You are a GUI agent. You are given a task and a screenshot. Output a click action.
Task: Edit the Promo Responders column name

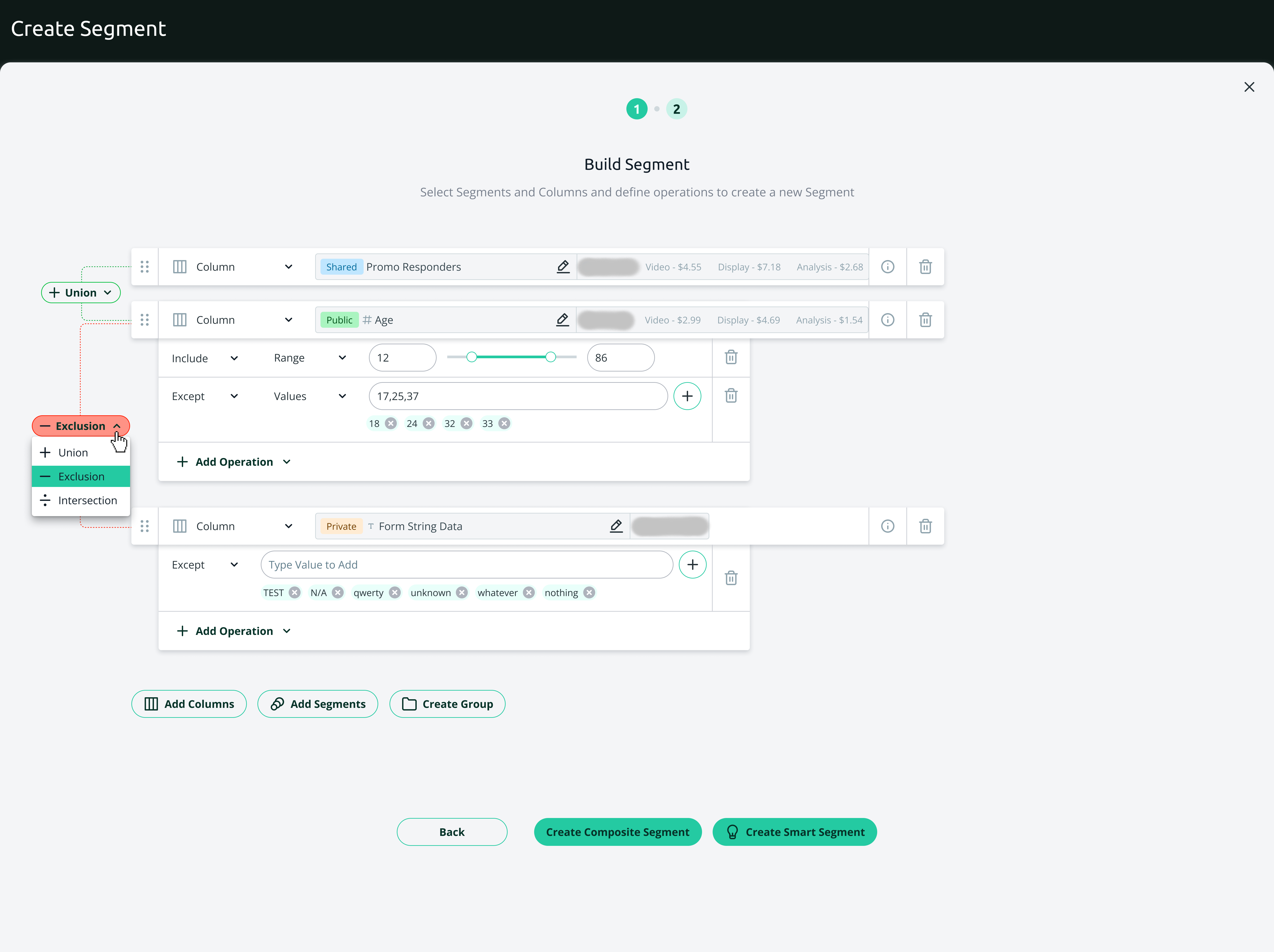coord(563,267)
